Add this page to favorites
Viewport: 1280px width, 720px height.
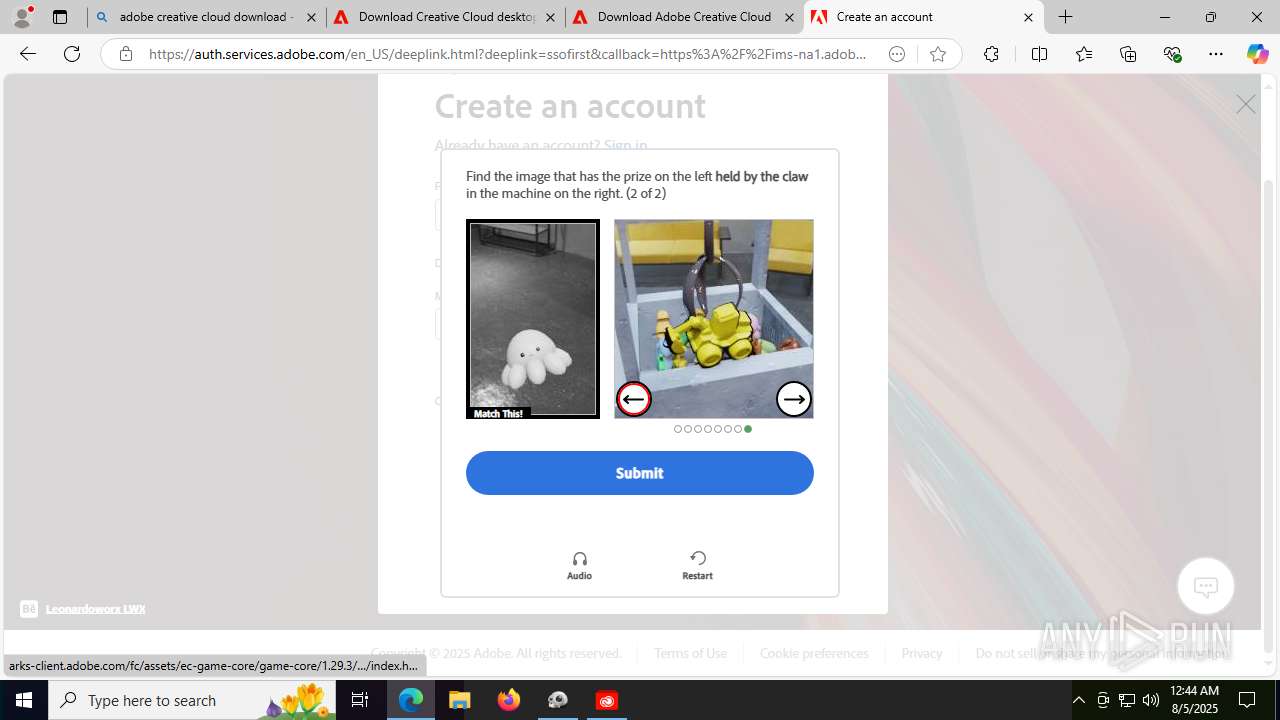click(937, 54)
